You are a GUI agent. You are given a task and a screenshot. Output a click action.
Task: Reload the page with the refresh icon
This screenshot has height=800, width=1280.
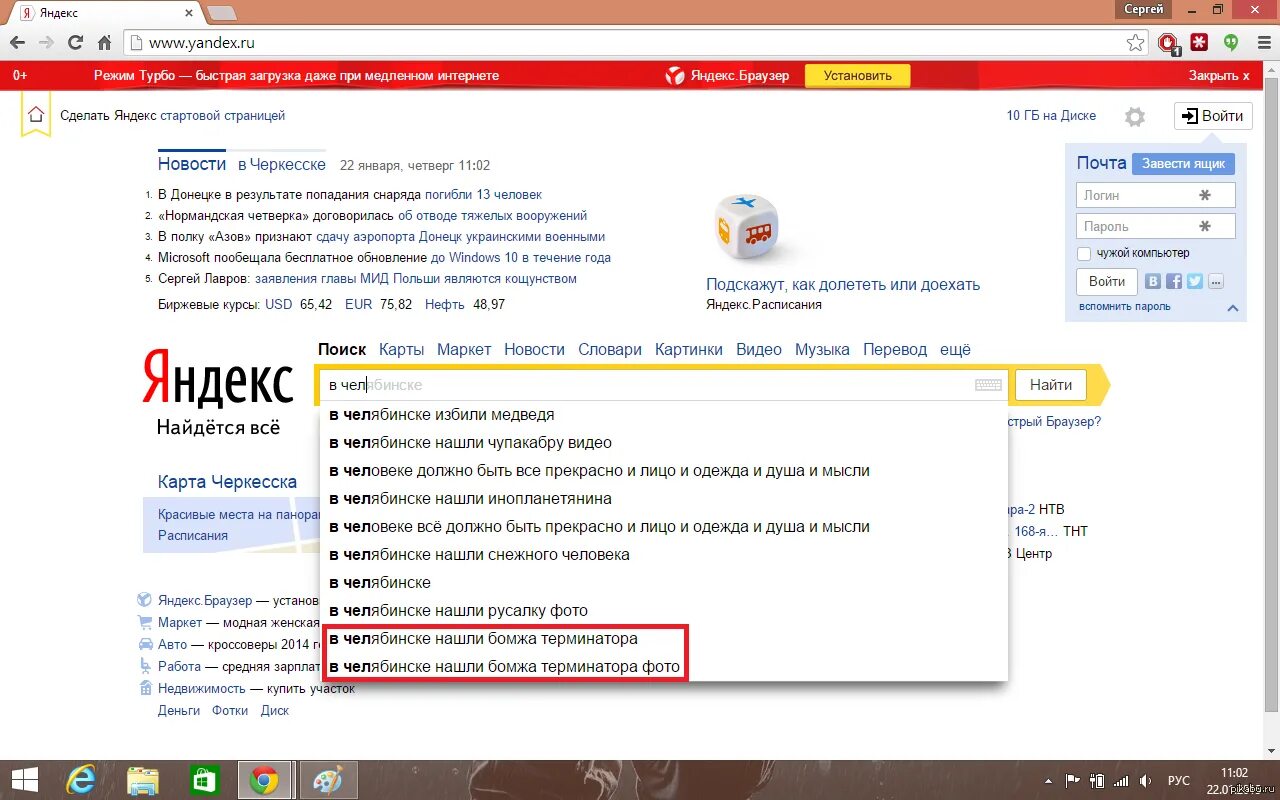[x=75, y=43]
